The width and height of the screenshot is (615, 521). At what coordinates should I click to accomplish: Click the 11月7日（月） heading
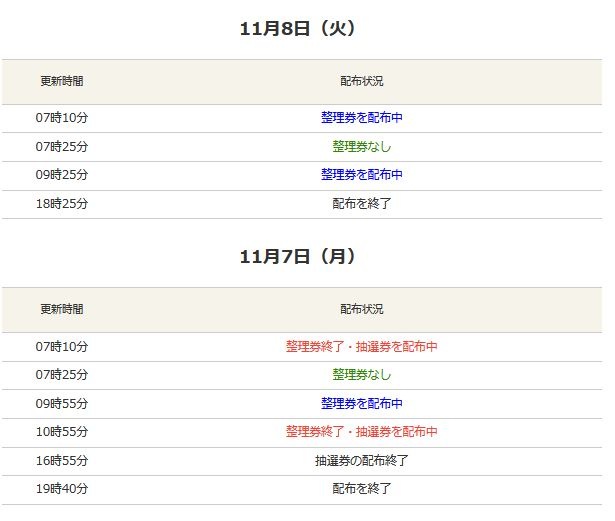click(x=298, y=257)
